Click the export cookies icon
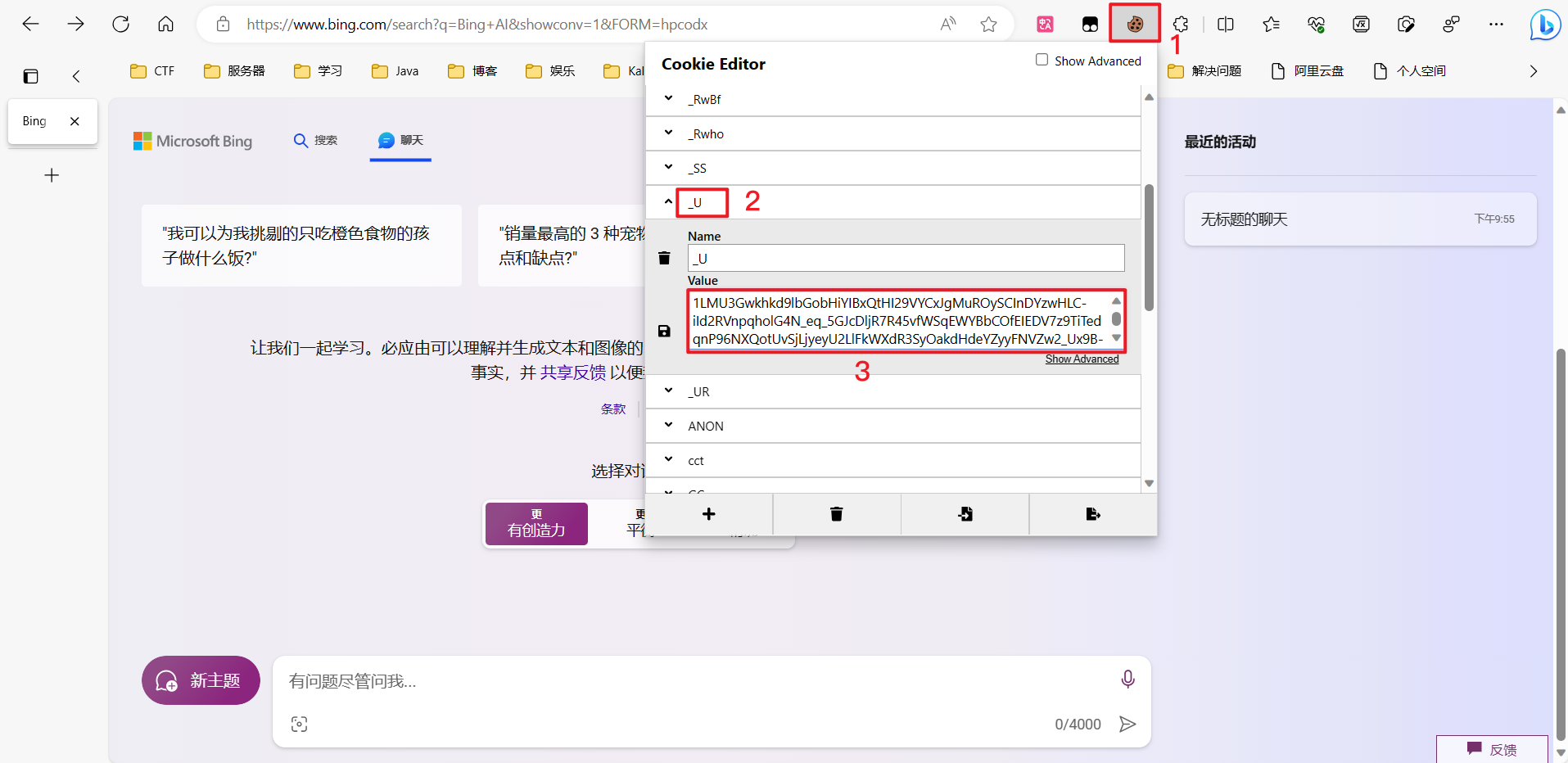This screenshot has width=1568, height=763. click(x=1092, y=514)
